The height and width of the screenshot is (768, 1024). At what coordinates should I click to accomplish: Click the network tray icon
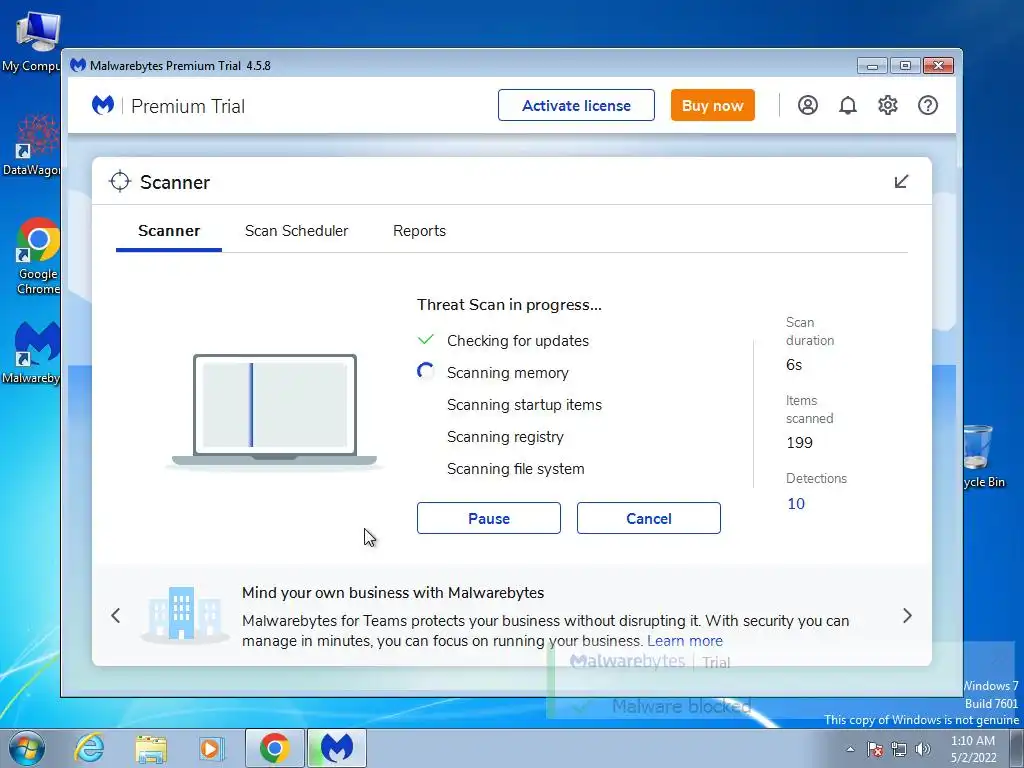[x=899, y=750]
